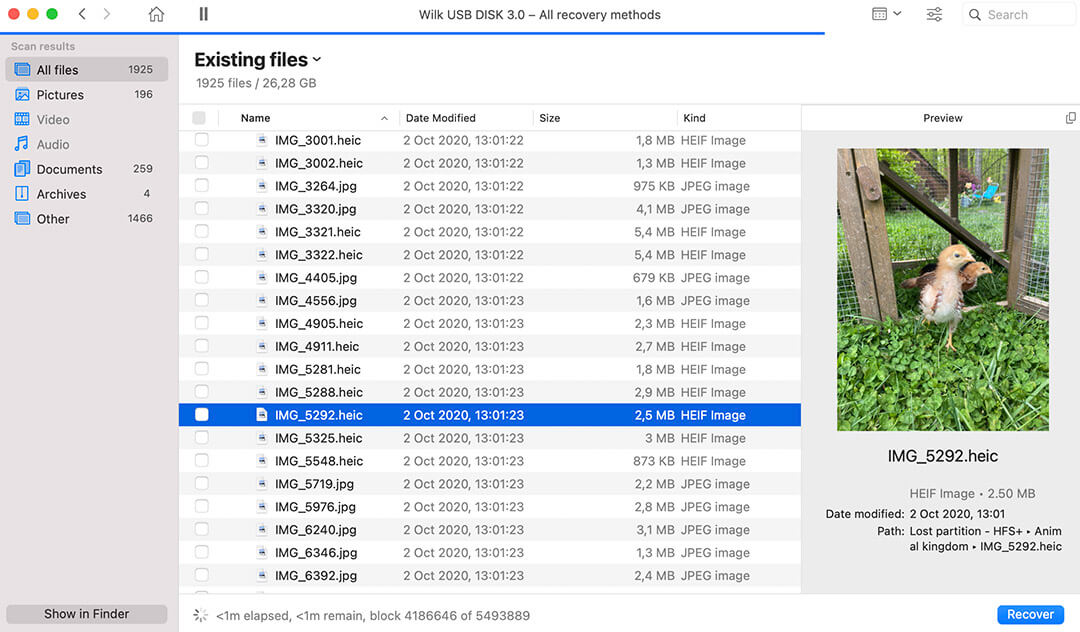This screenshot has height=632, width=1080.
Task: Open the Documents category
Action: pyautogui.click(x=87, y=169)
